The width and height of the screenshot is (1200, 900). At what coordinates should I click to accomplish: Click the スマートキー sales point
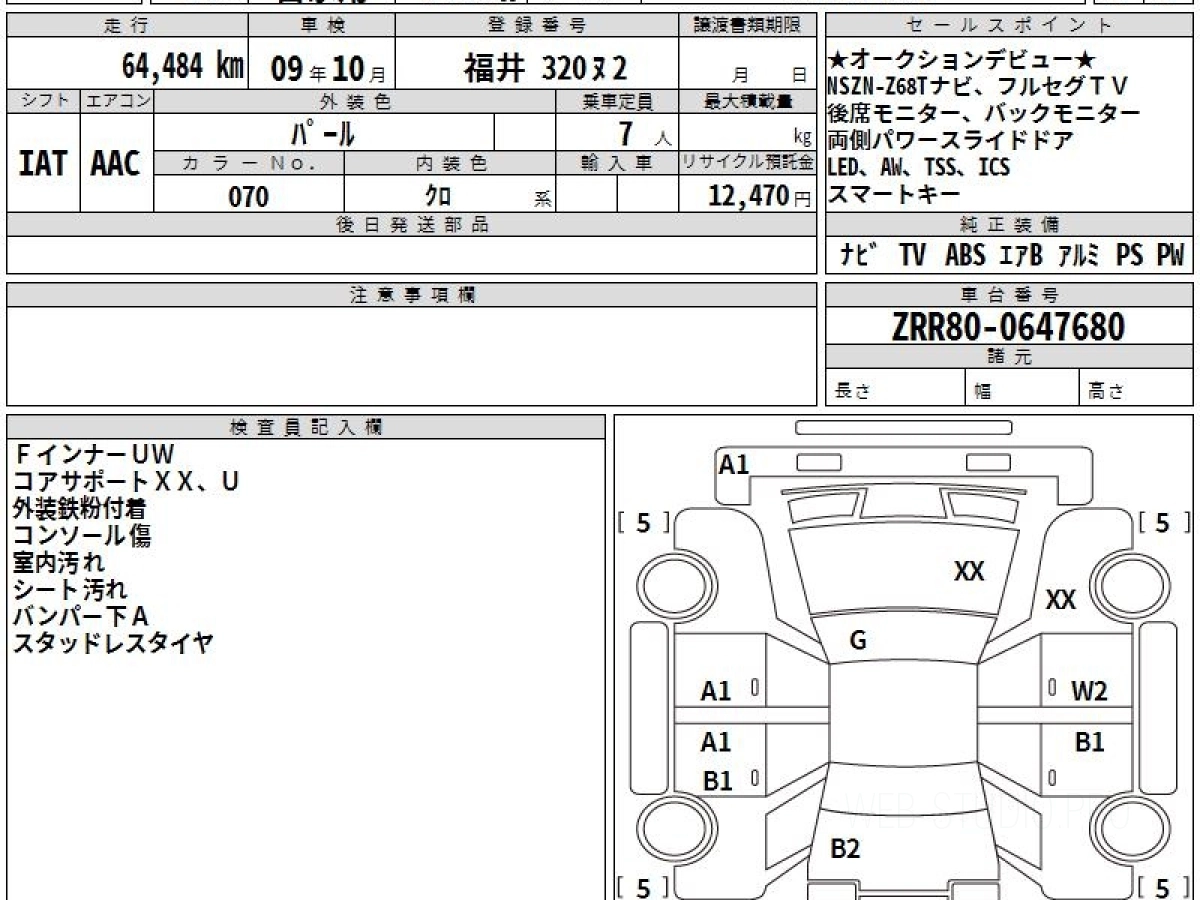point(894,194)
